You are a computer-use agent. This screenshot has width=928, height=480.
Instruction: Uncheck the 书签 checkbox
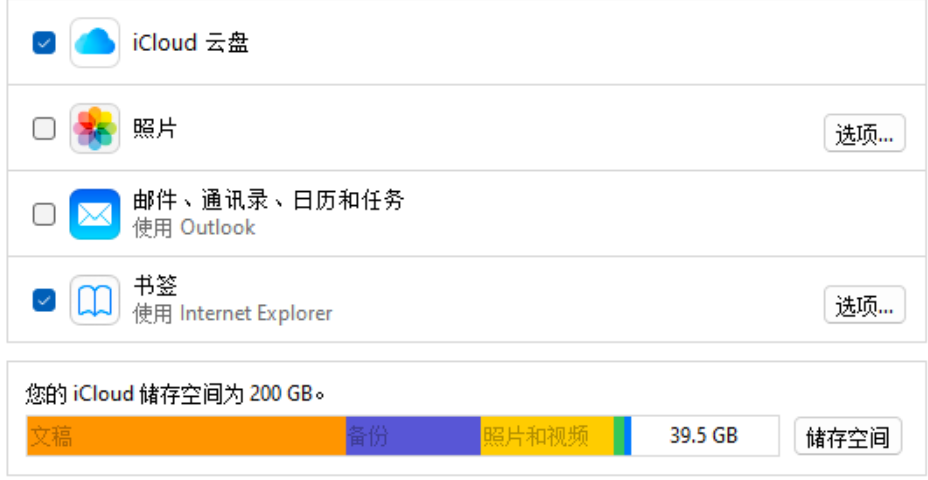pyautogui.click(x=44, y=300)
